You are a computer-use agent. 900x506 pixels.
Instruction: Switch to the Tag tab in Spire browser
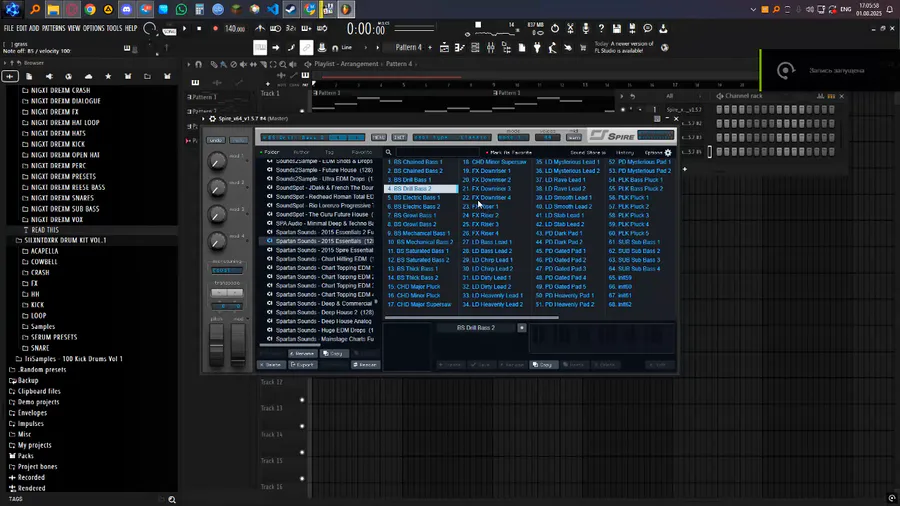329,153
